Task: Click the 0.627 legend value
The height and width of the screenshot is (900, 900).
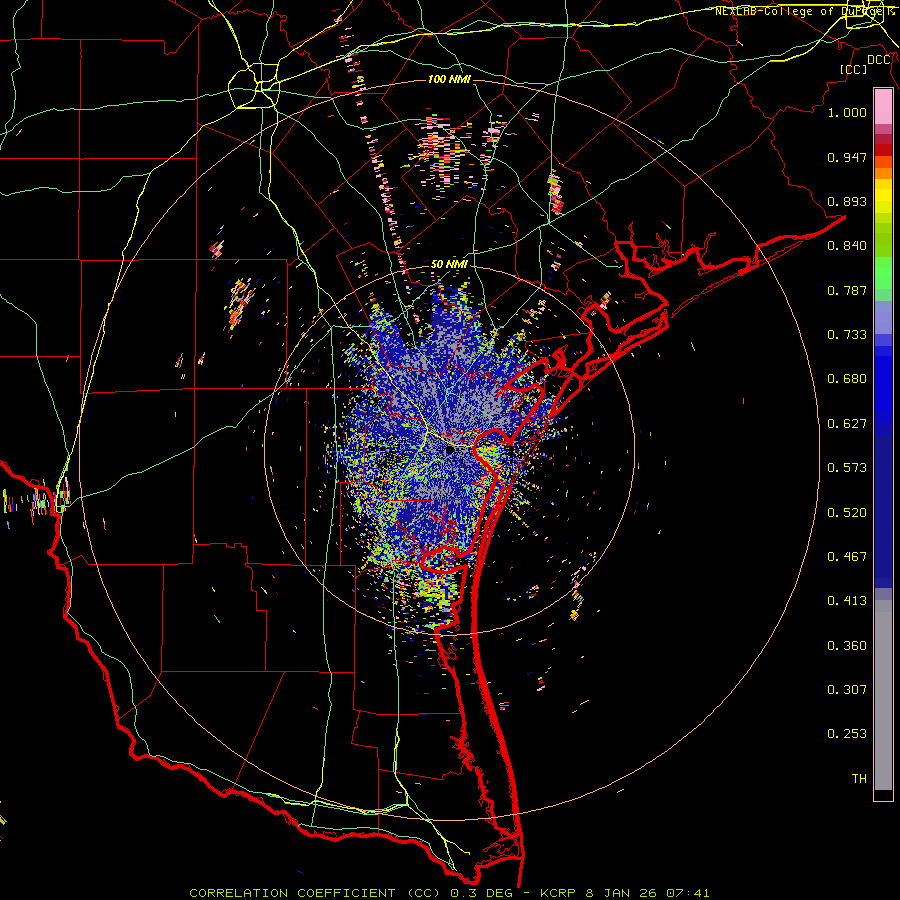Action: pyautogui.click(x=847, y=424)
